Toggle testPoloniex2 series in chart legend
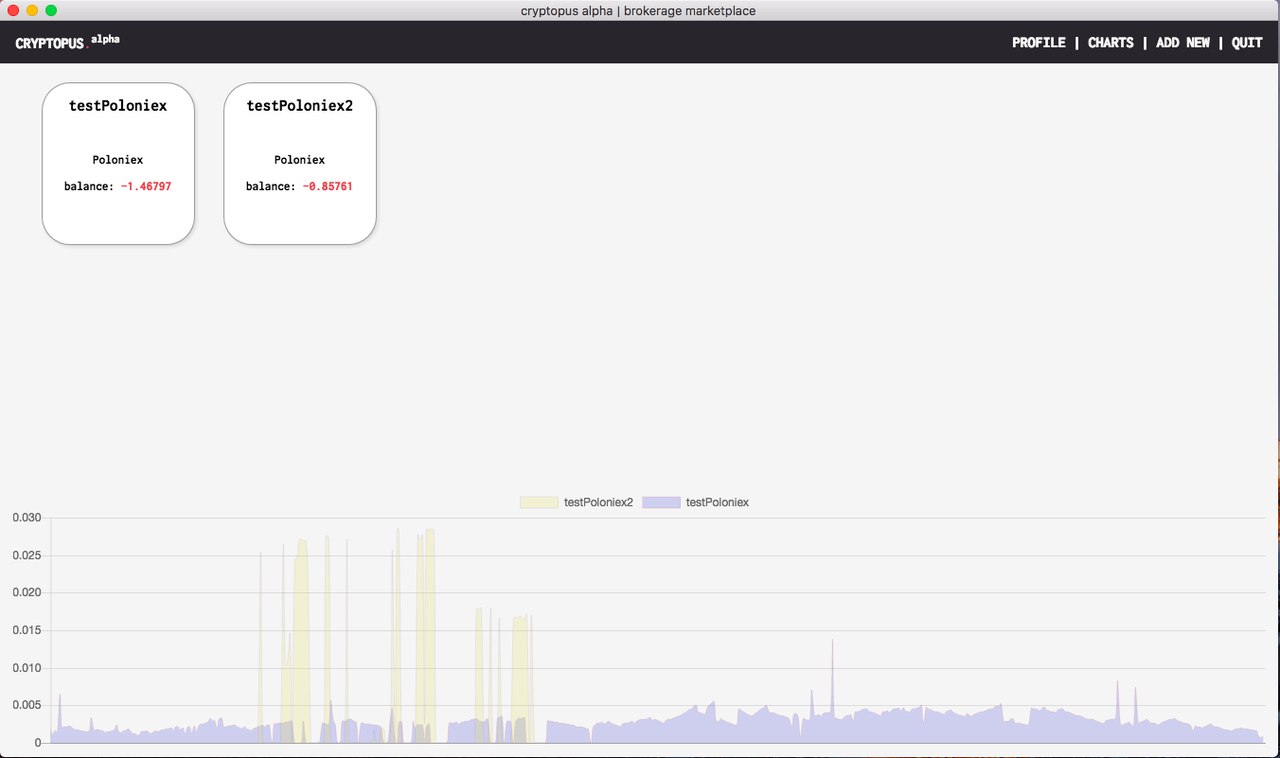The height and width of the screenshot is (758, 1280). (576, 502)
